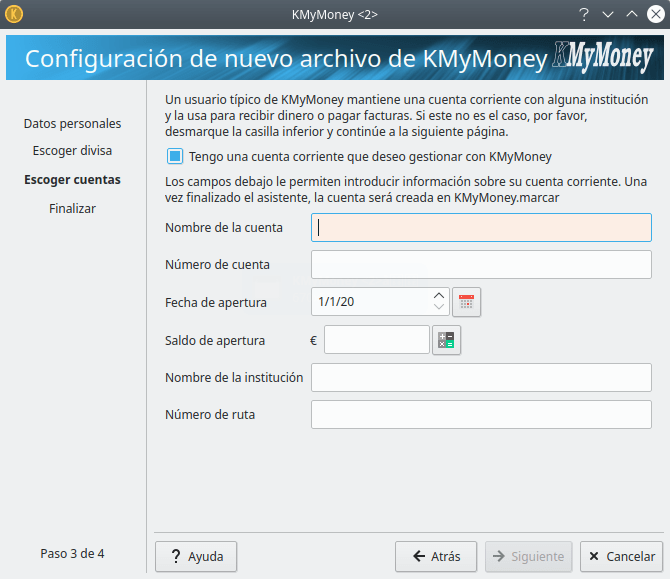Click the Número de ruta field
Screen dimensions: 670x579
click(x=481, y=414)
